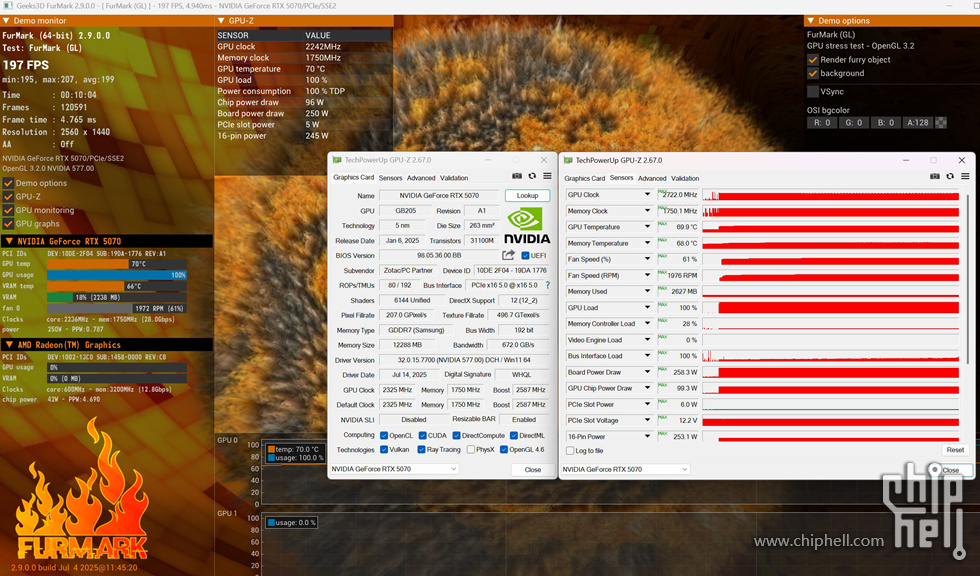Image resolution: width=980 pixels, height=576 pixels.
Task: Click the BIOS export share icon
Action: [508, 255]
